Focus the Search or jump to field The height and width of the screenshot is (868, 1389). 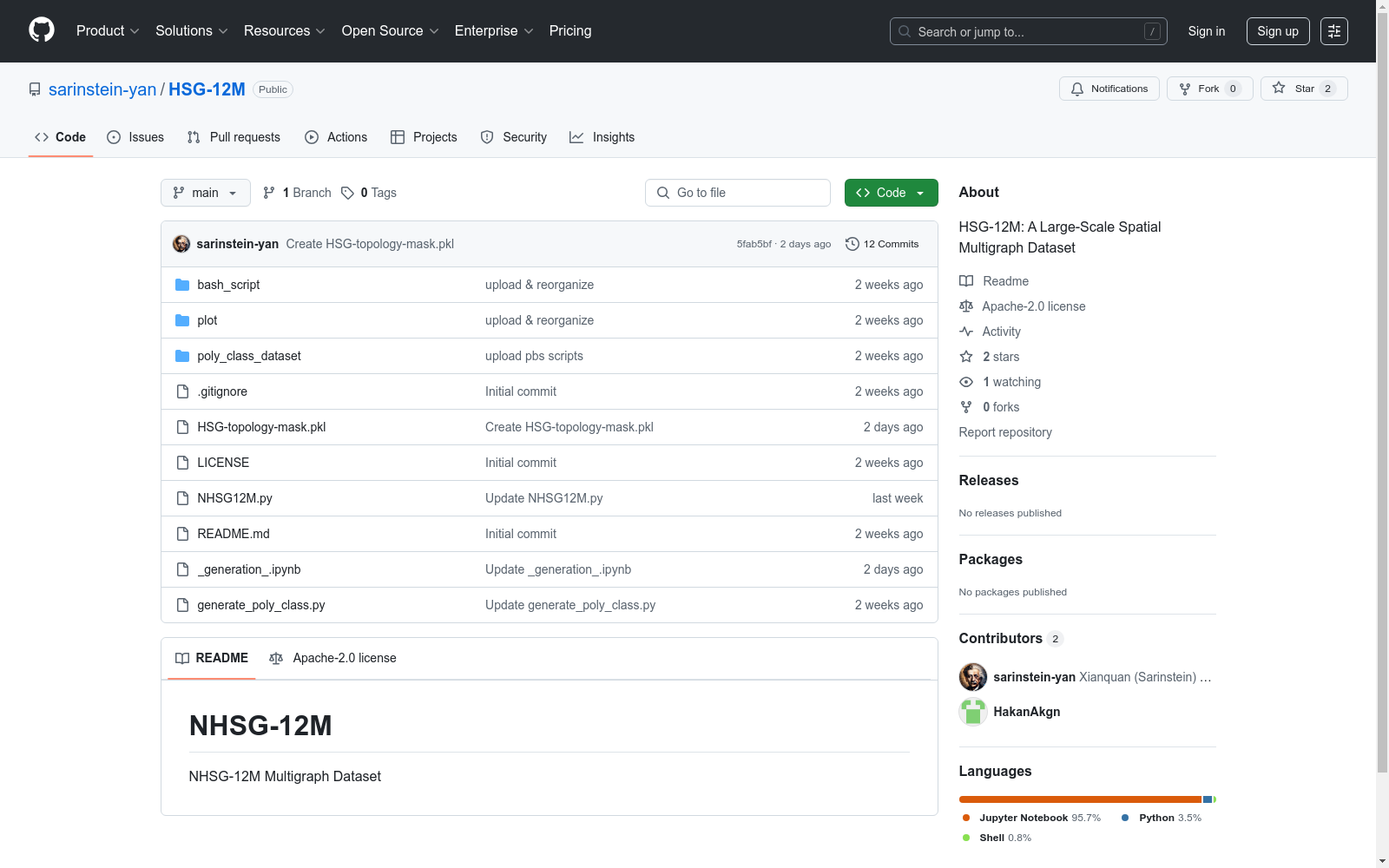click(x=1029, y=31)
